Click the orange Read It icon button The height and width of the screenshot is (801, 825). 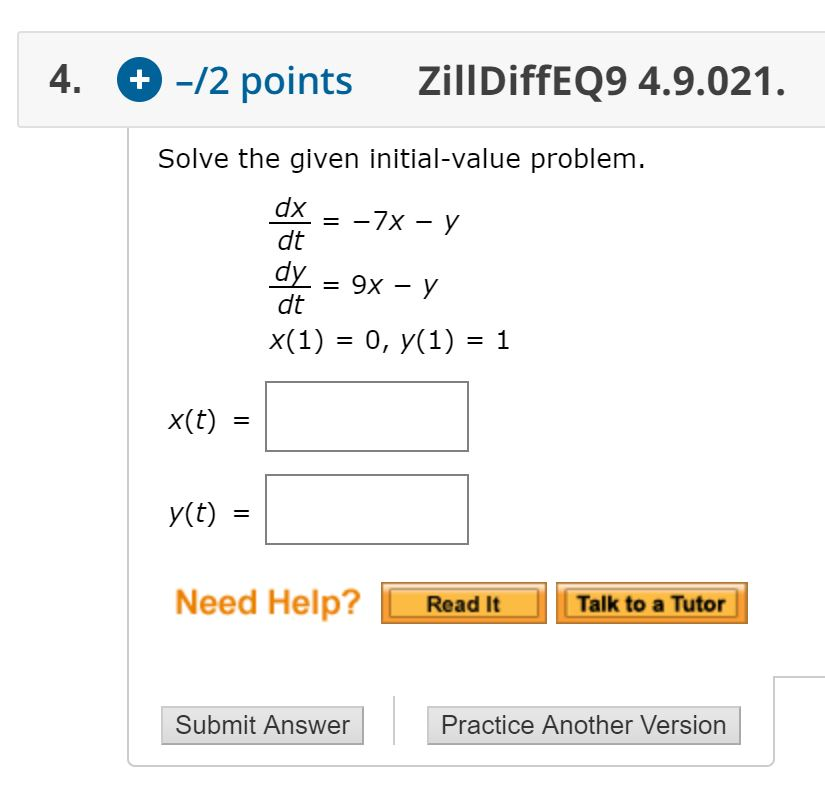(463, 603)
